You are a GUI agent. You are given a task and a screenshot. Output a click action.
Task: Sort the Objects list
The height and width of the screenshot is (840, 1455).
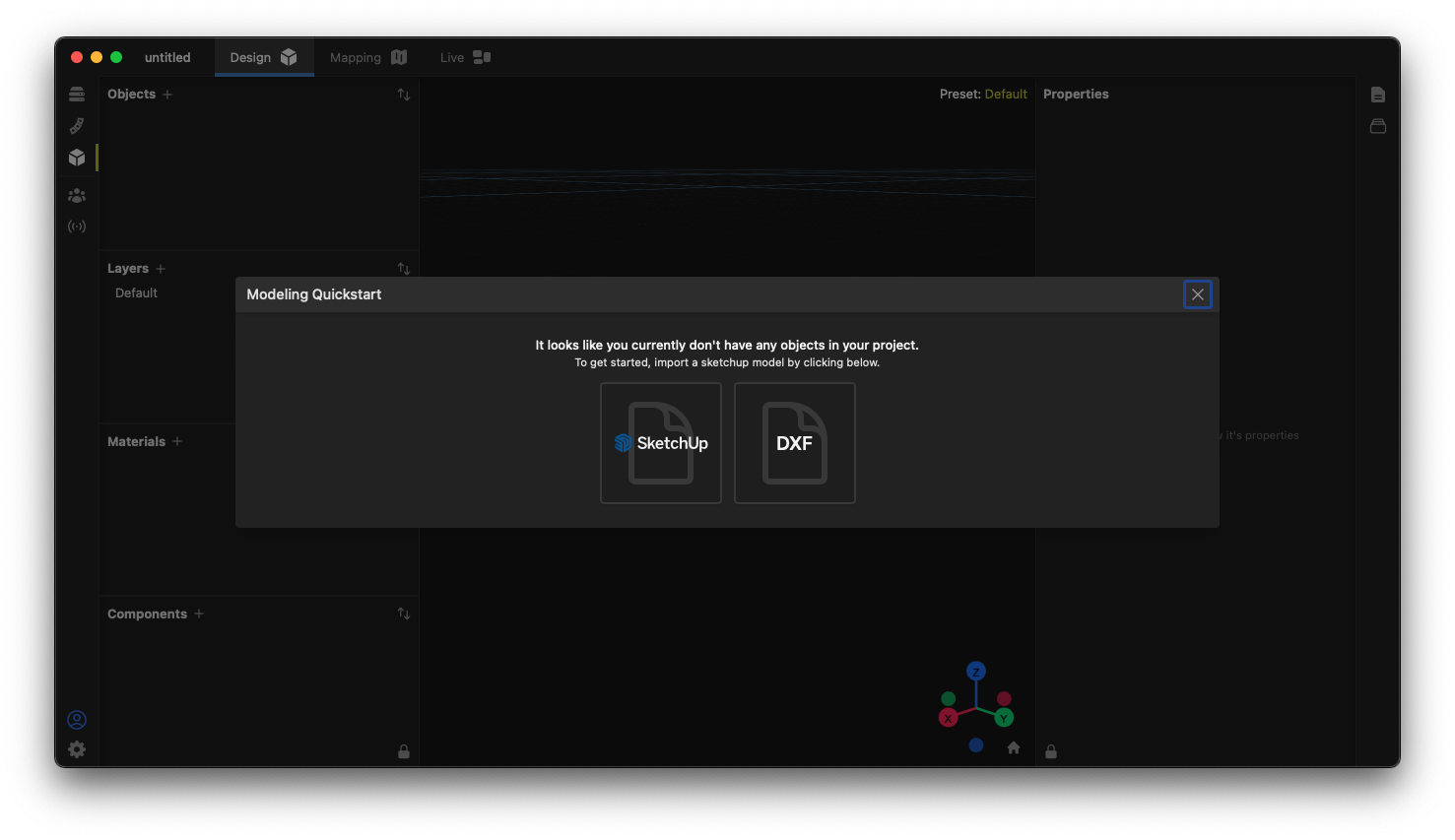click(403, 95)
